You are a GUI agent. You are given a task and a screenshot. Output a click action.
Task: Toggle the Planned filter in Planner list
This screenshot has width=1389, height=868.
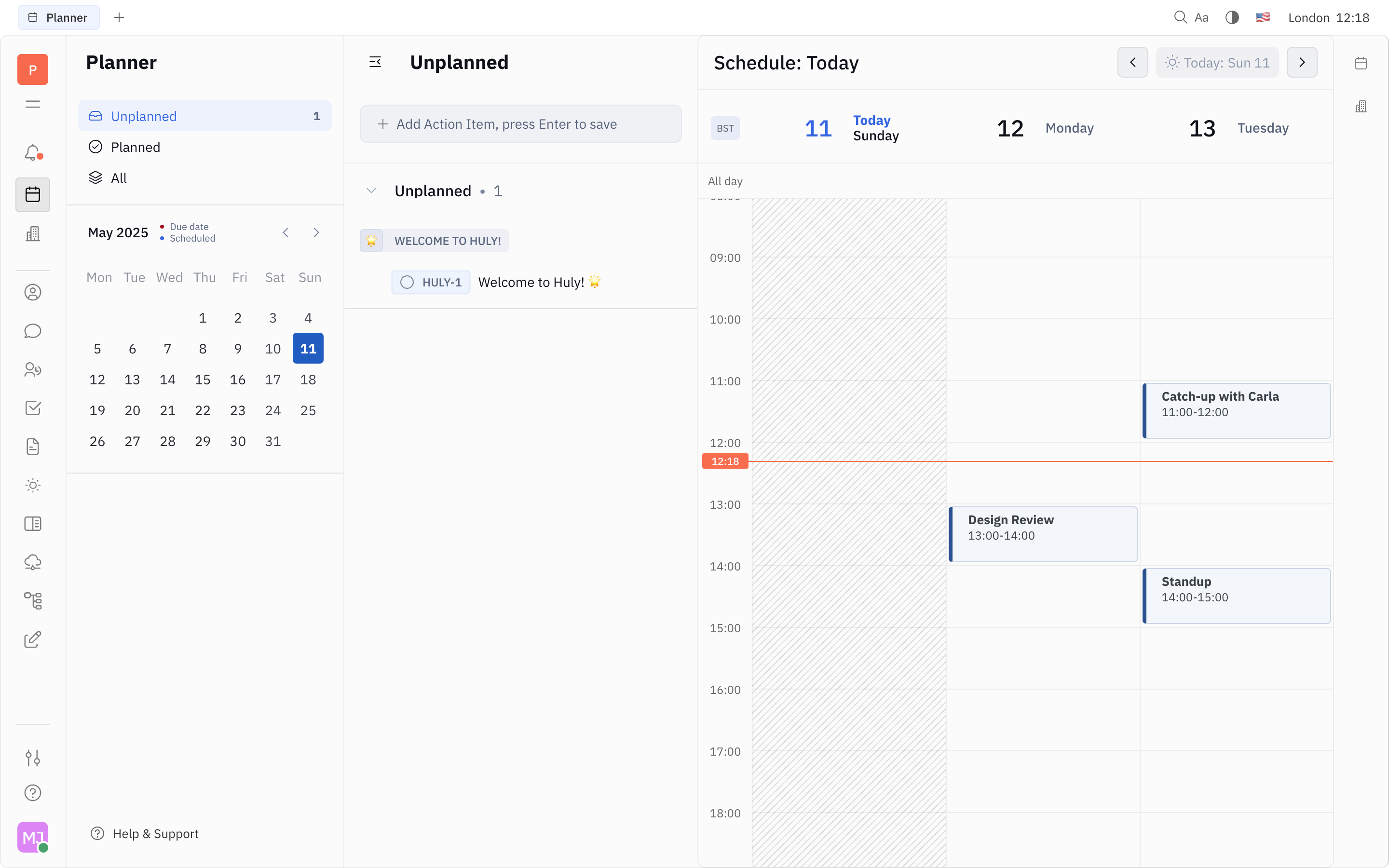pos(136,147)
